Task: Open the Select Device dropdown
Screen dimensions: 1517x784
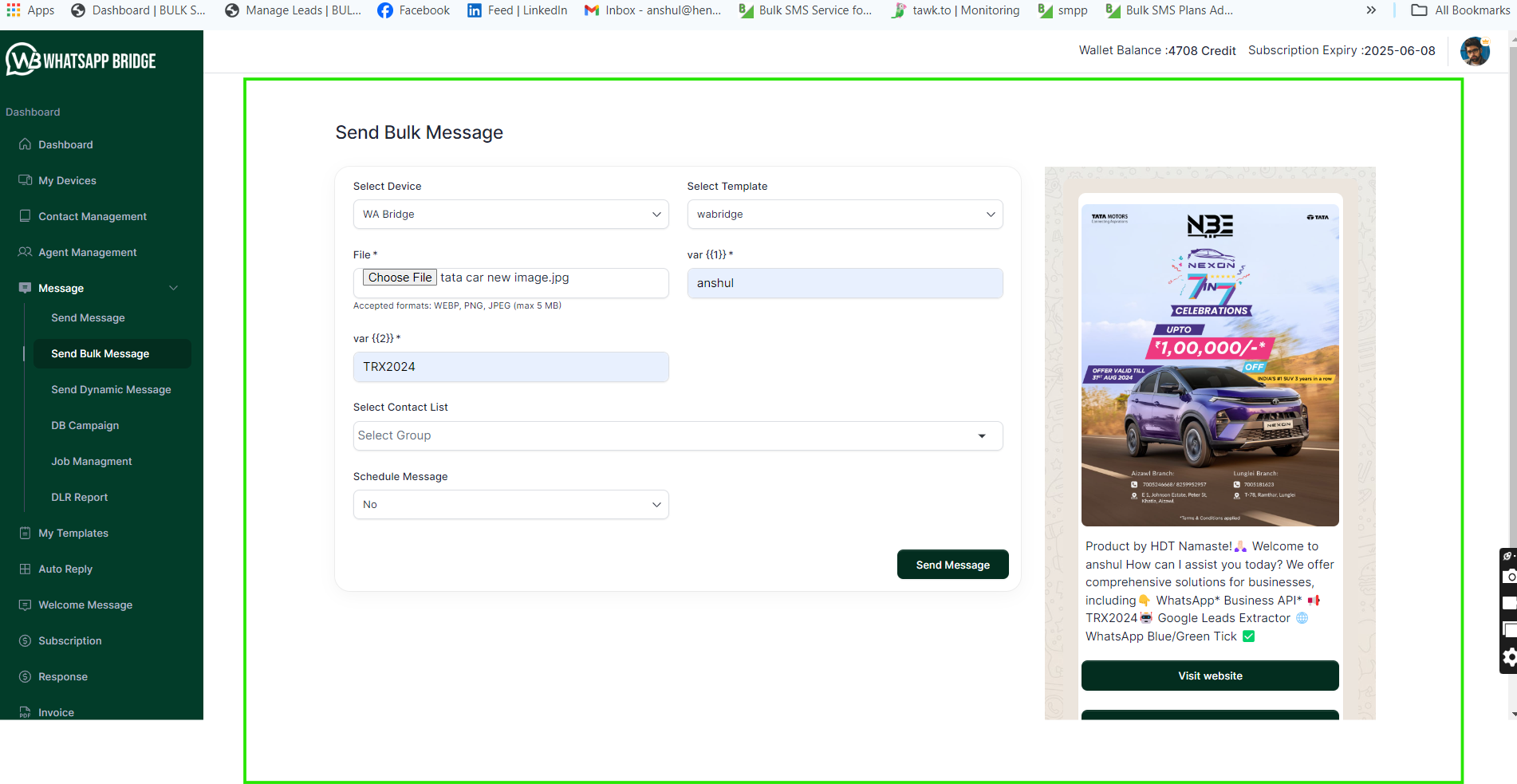Action: [511, 215]
